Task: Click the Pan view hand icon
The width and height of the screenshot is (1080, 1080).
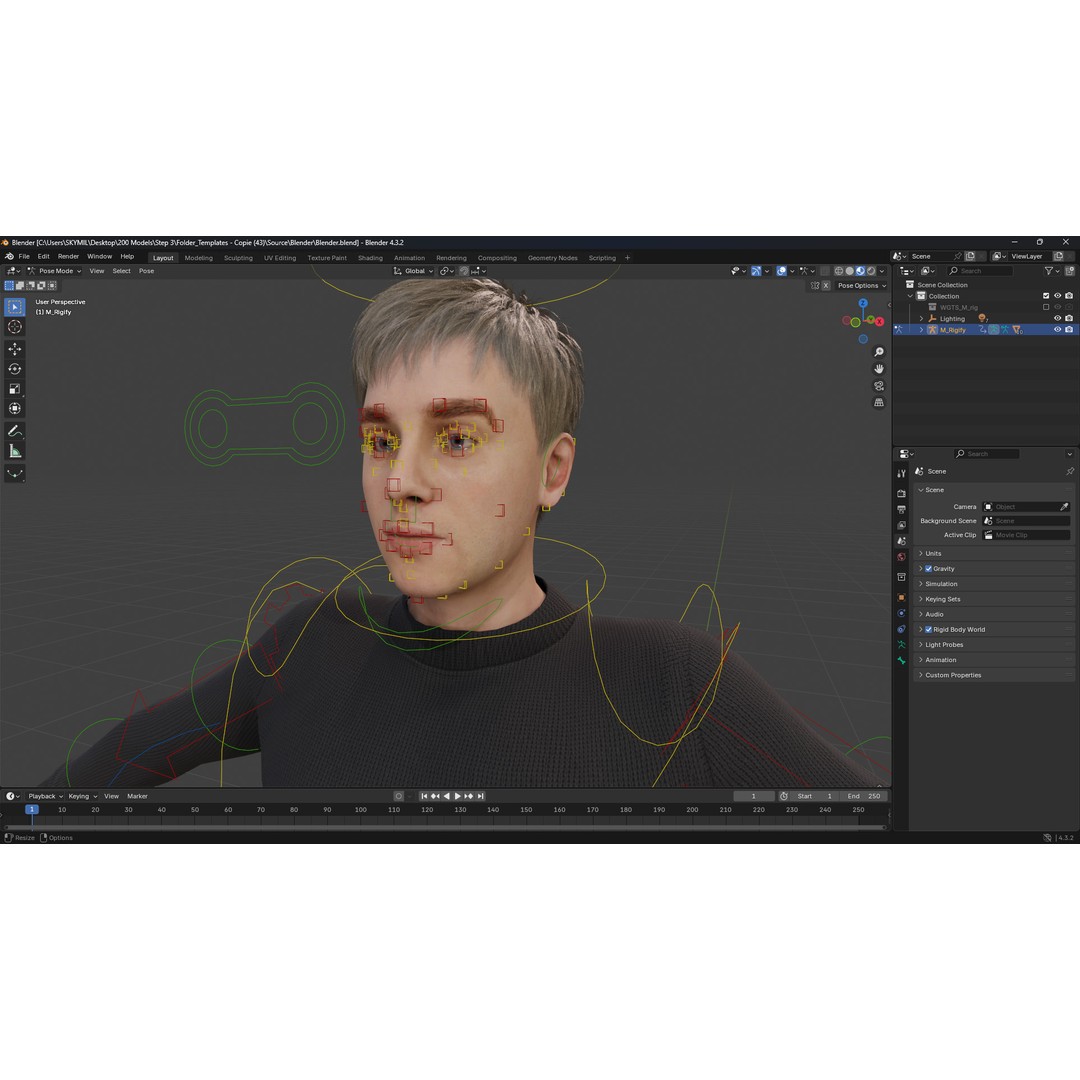Action: (x=879, y=369)
